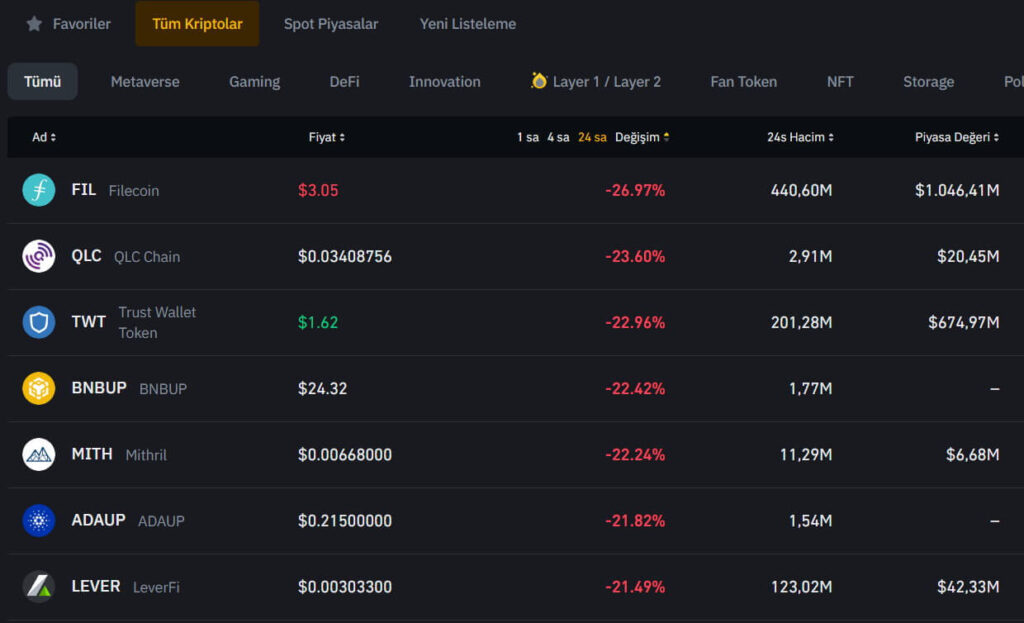Select the Tümü category filter
The width and height of the screenshot is (1024, 623).
click(x=42, y=82)
